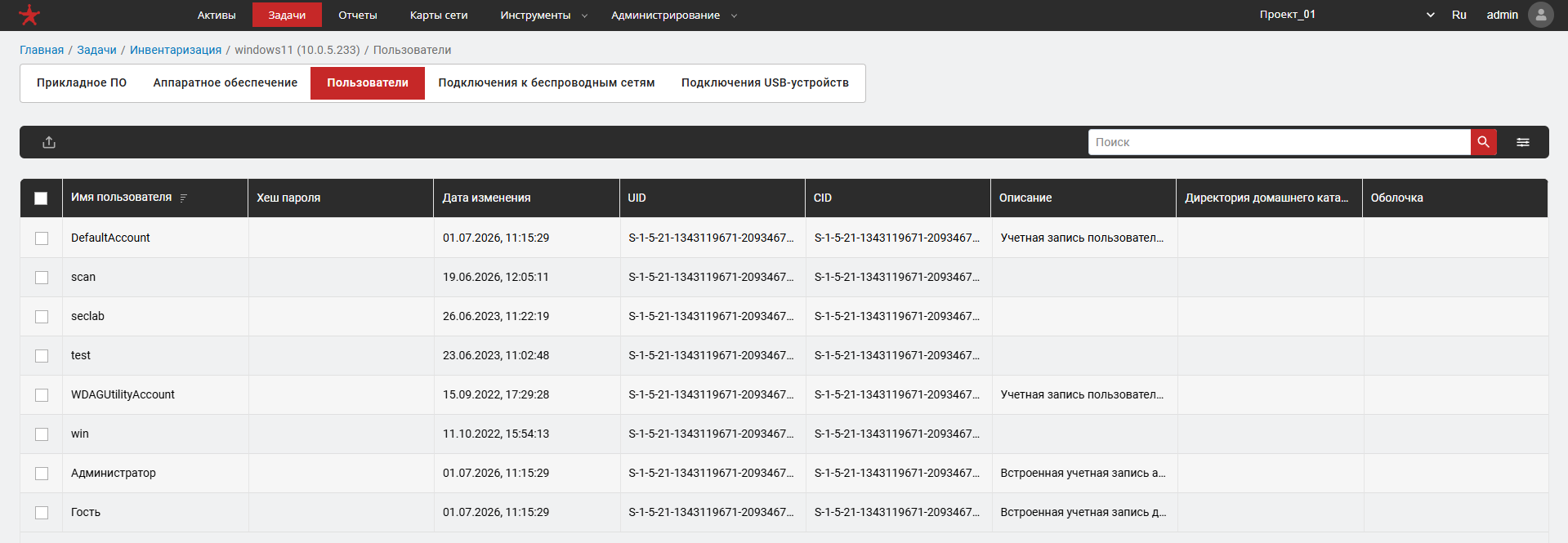Check the test row checkbox

pos(42,356)
